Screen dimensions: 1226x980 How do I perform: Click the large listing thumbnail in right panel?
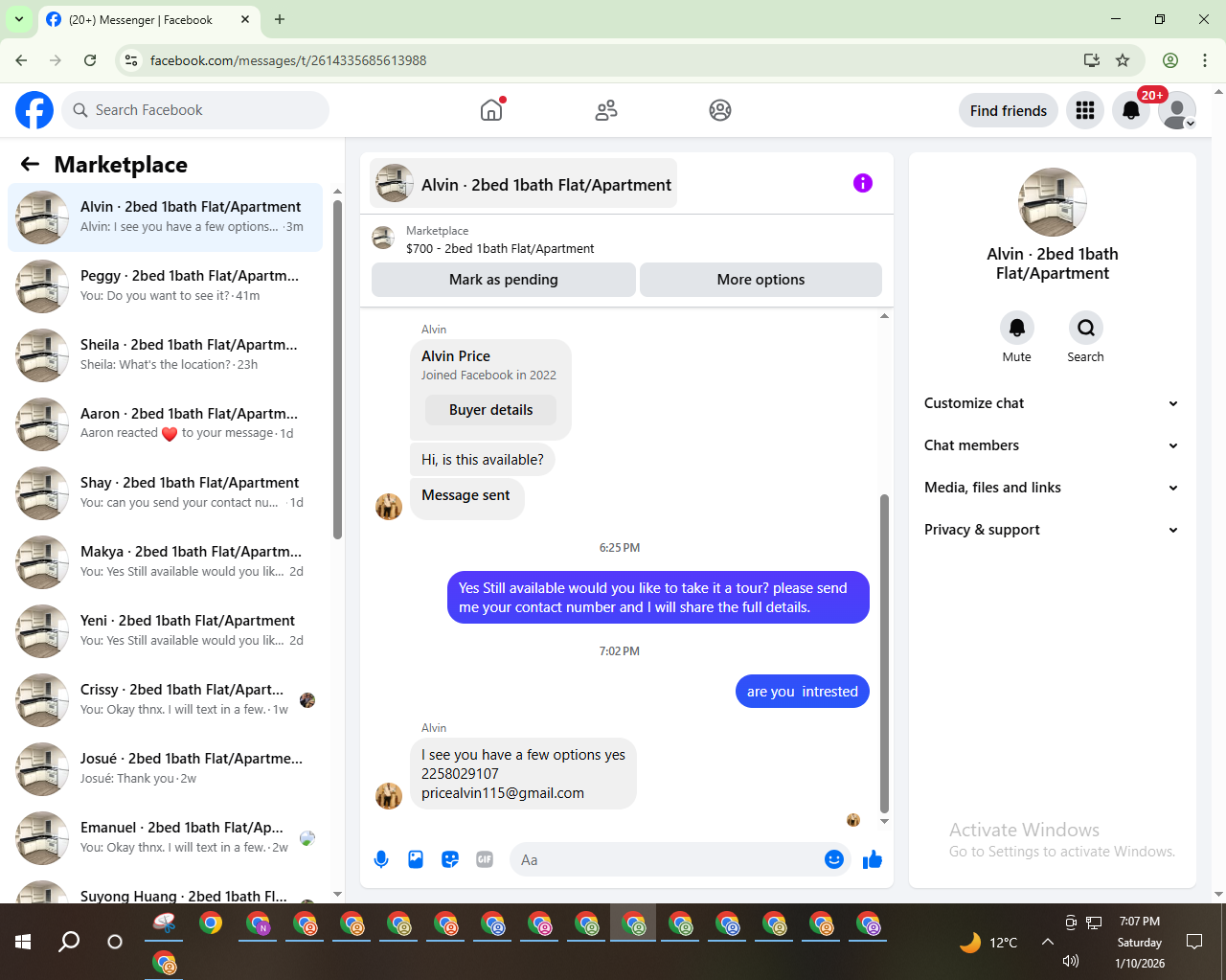pos(1053,202)
